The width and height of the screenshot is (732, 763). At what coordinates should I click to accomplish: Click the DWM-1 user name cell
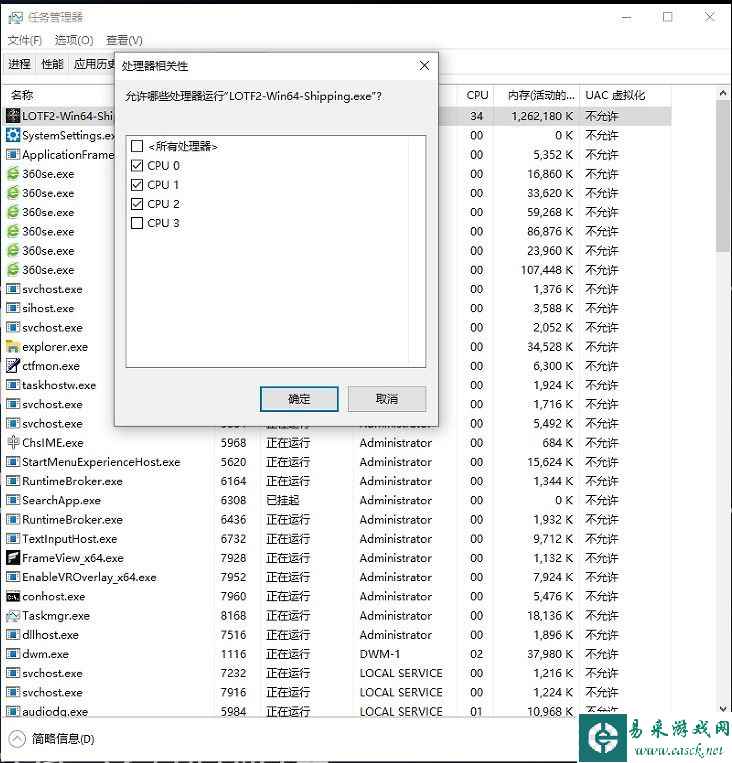(380, 654)
